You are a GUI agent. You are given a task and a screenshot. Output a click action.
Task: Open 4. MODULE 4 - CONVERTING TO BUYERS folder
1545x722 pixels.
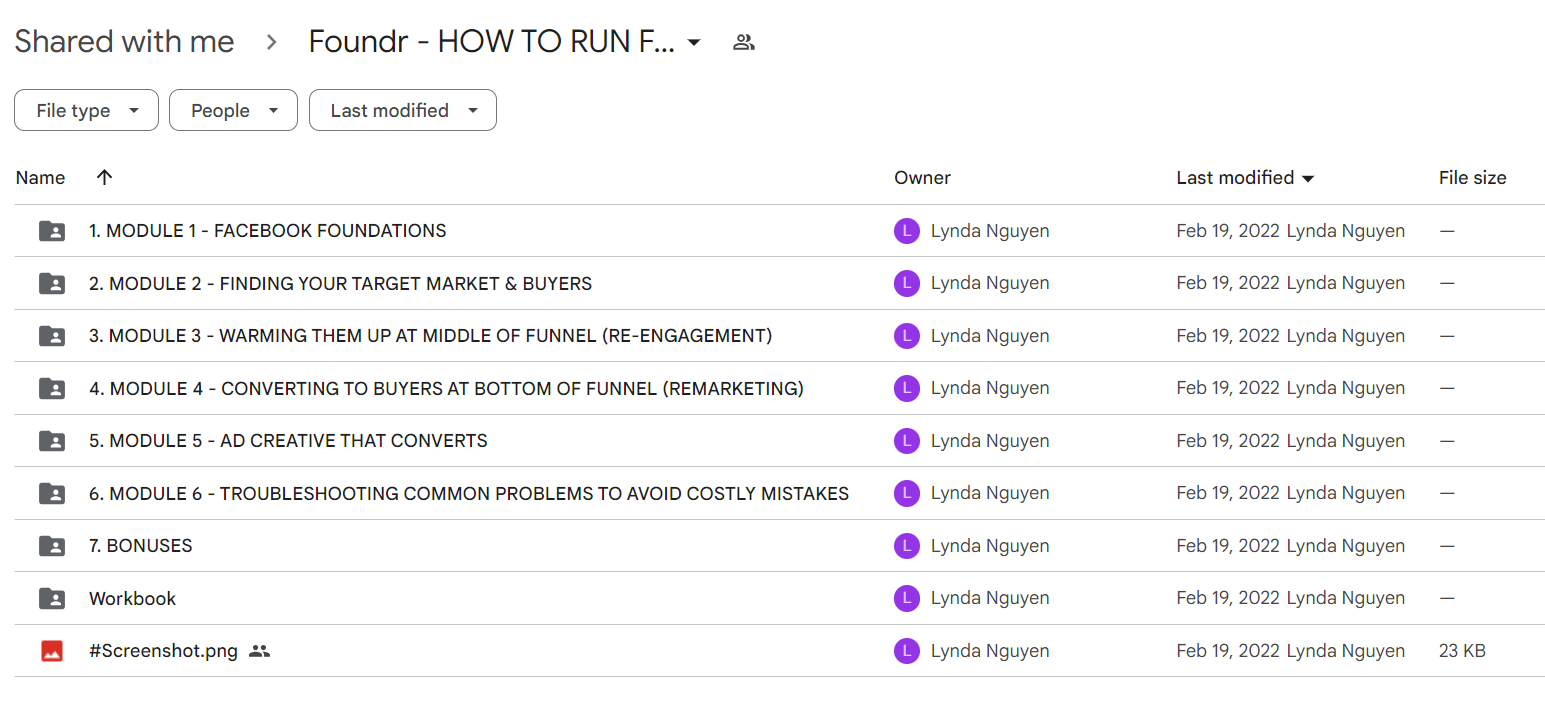[446, 388]
